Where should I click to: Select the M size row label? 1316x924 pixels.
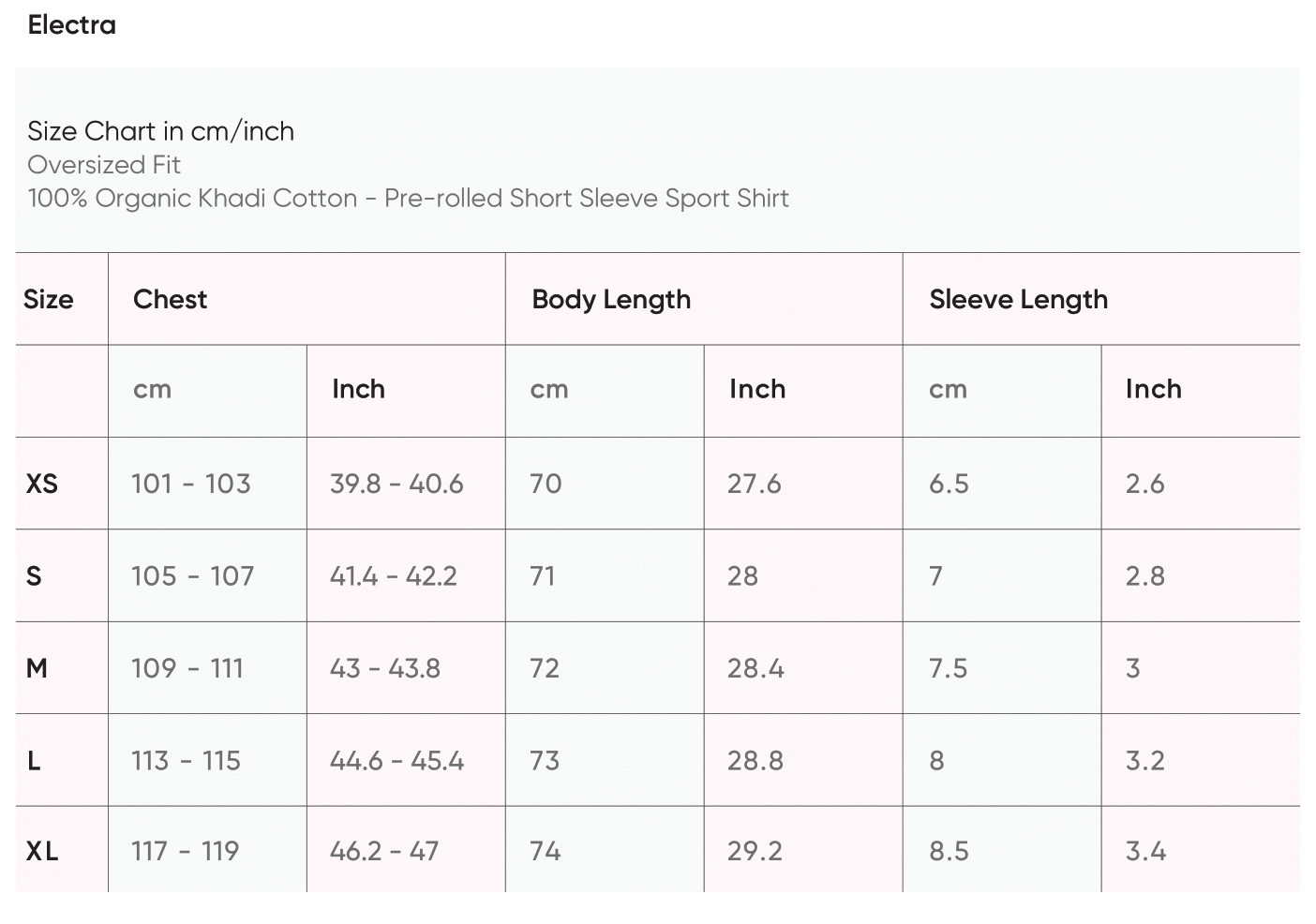(37, 668)
